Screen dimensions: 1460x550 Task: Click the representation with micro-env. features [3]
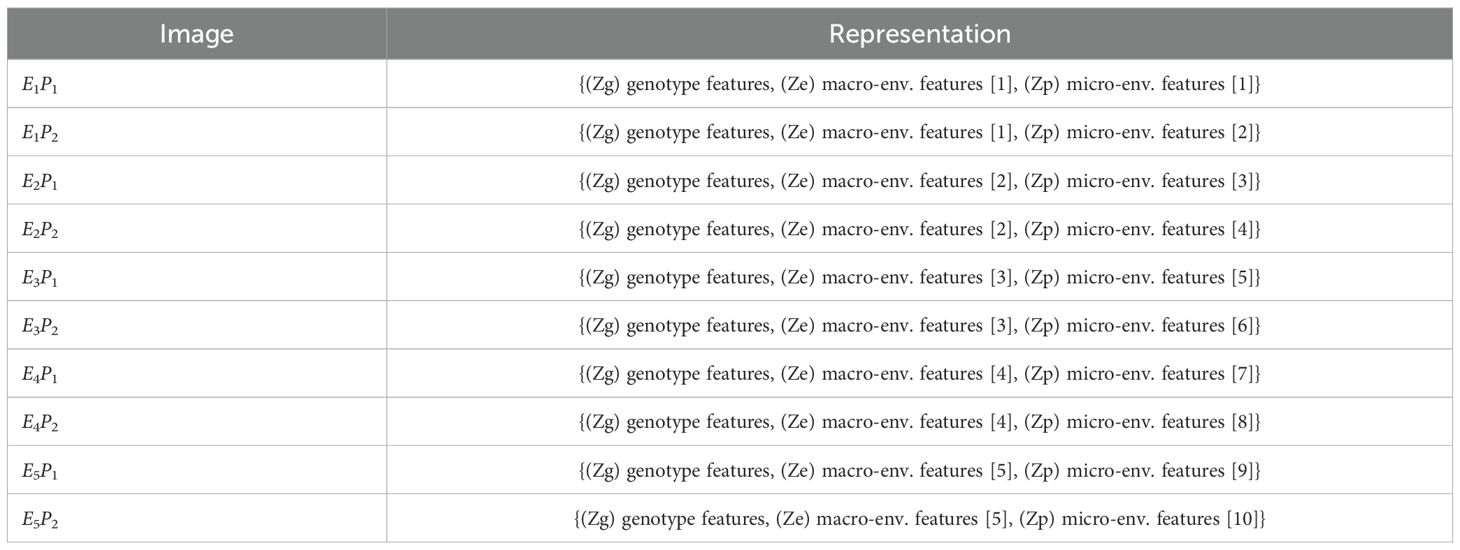[919, 182]
